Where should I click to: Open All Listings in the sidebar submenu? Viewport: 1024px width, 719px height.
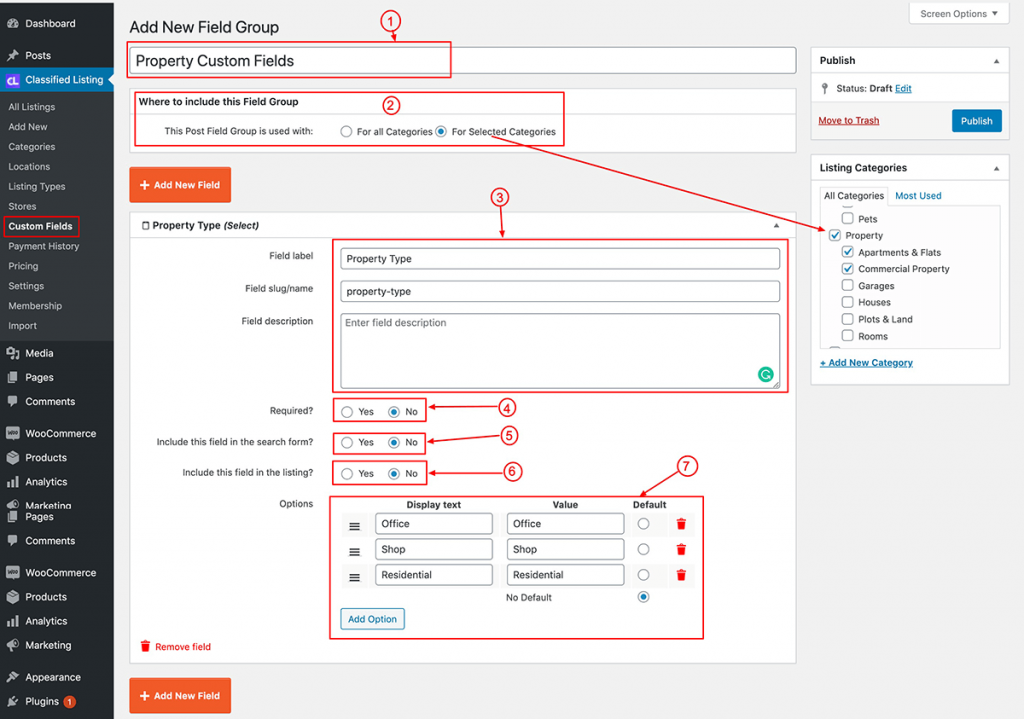click(x=31, y=107)
